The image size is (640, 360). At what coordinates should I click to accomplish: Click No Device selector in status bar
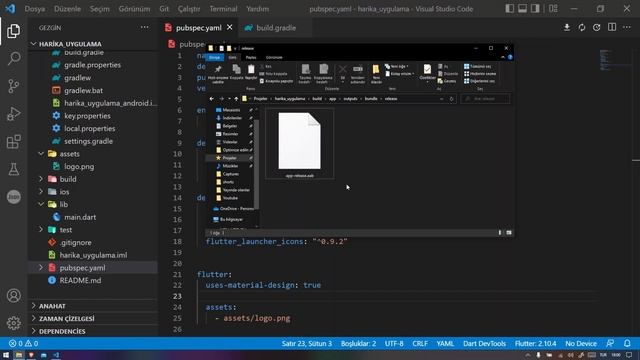(x=581, y=344)
